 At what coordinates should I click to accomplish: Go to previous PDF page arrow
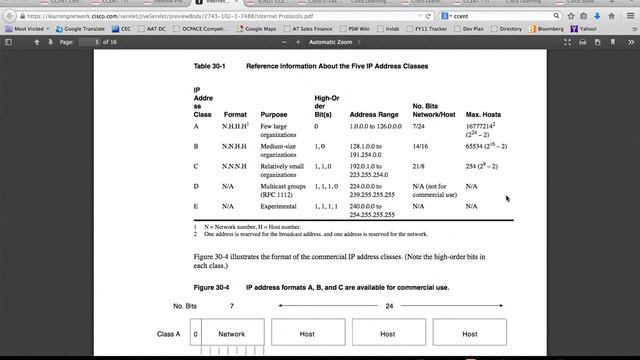pyautogui.click(x=37, y=42)
